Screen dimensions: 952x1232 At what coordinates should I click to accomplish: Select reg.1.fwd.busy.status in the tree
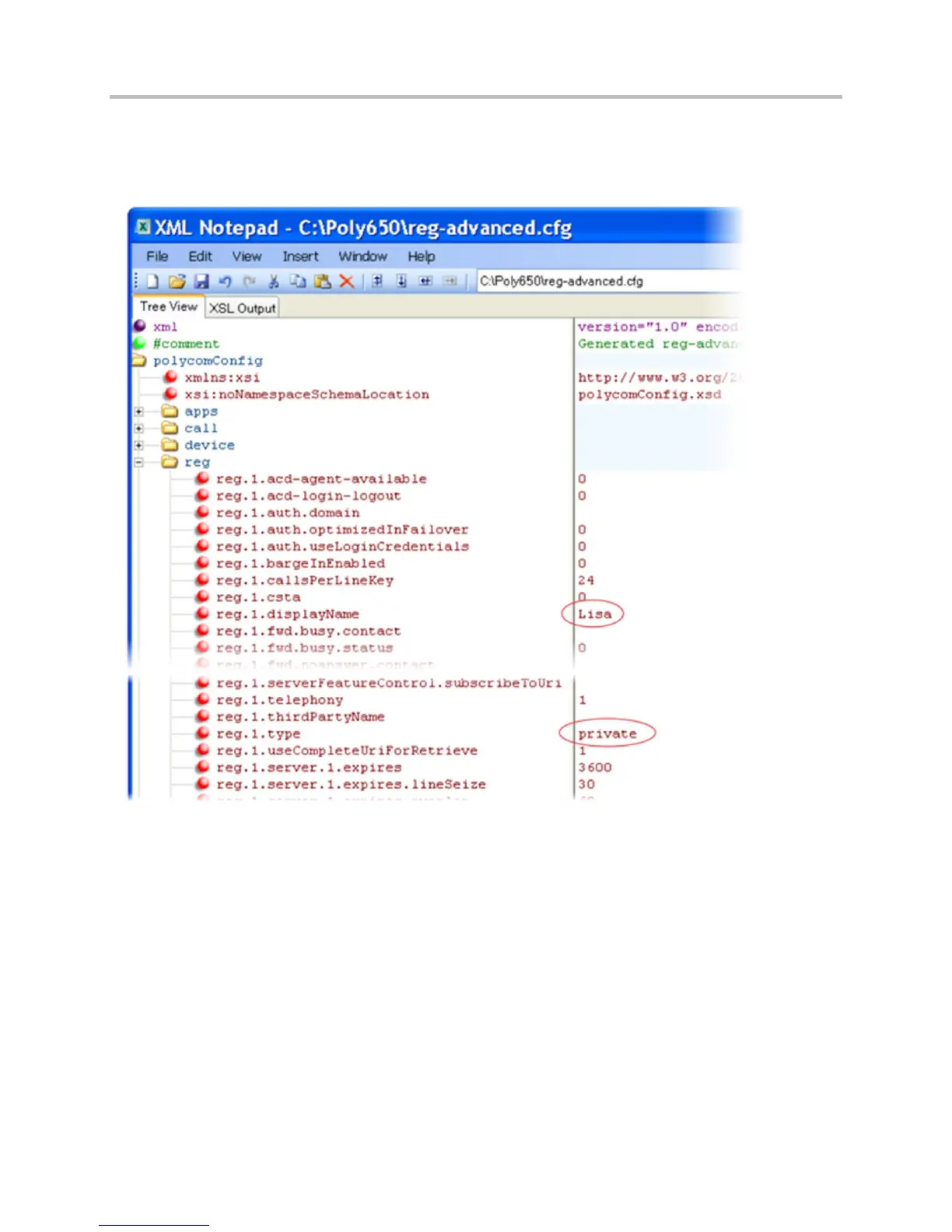click(x=305, y=648)
